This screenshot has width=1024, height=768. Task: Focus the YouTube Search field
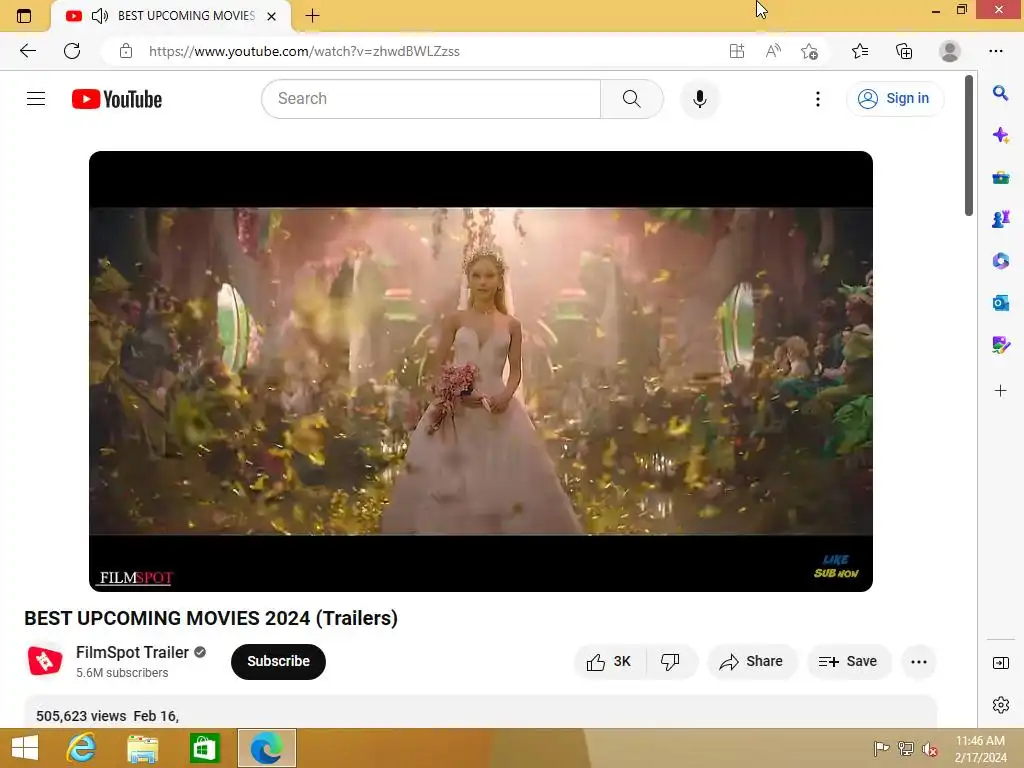[431, 99]
